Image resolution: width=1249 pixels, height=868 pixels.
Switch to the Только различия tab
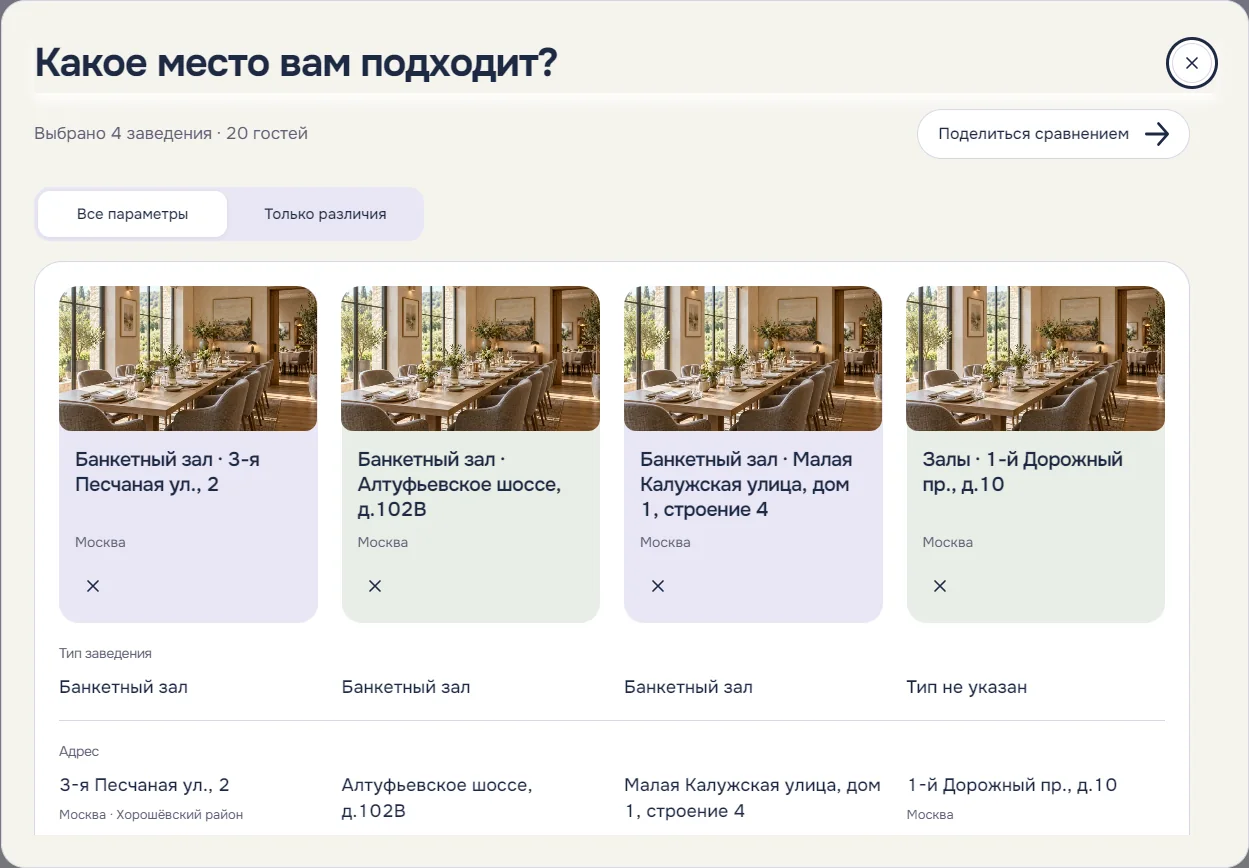pyautogui.click(x=325, y=214)
